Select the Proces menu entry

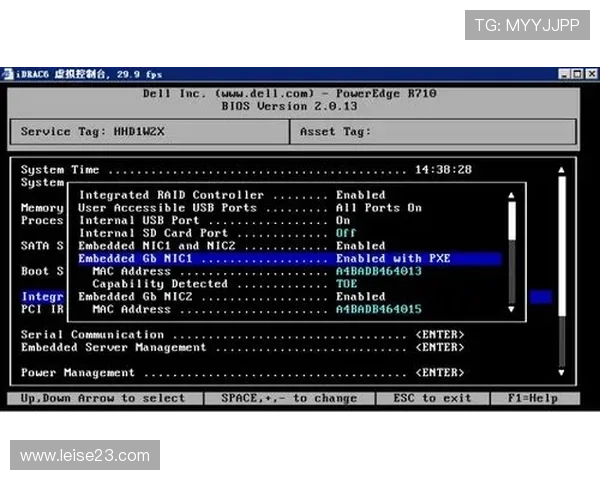42,220
